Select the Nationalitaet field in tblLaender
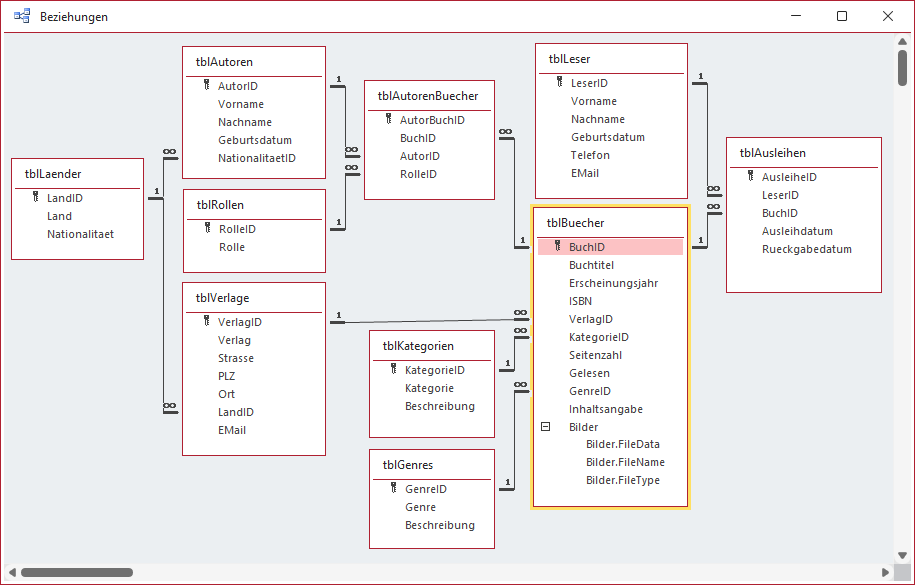915x585 pixels. 80,234
